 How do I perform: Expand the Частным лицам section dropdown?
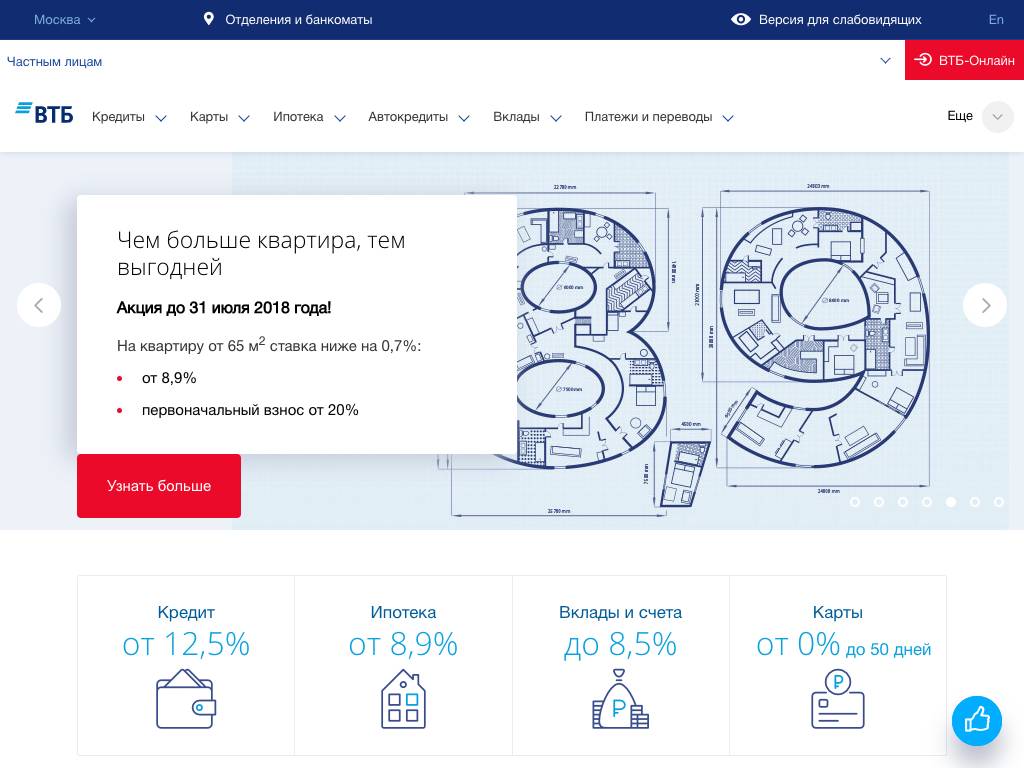[885, 61]
